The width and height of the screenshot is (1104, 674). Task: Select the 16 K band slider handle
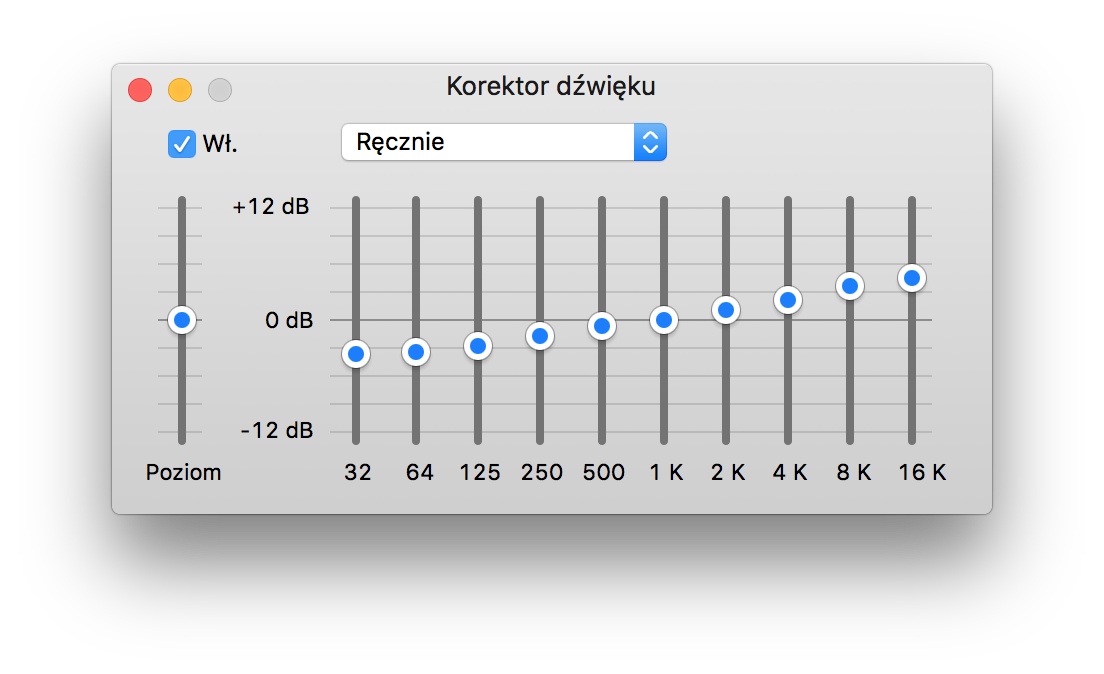[x=912, y=278]
